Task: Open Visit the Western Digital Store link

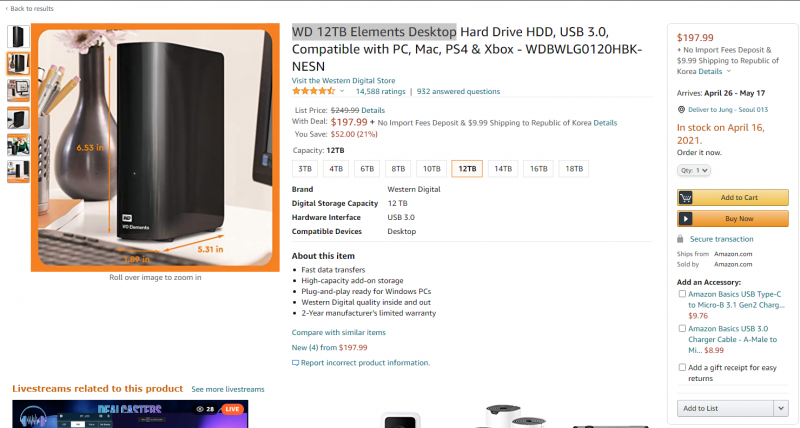Action: [x=343, y=81]
